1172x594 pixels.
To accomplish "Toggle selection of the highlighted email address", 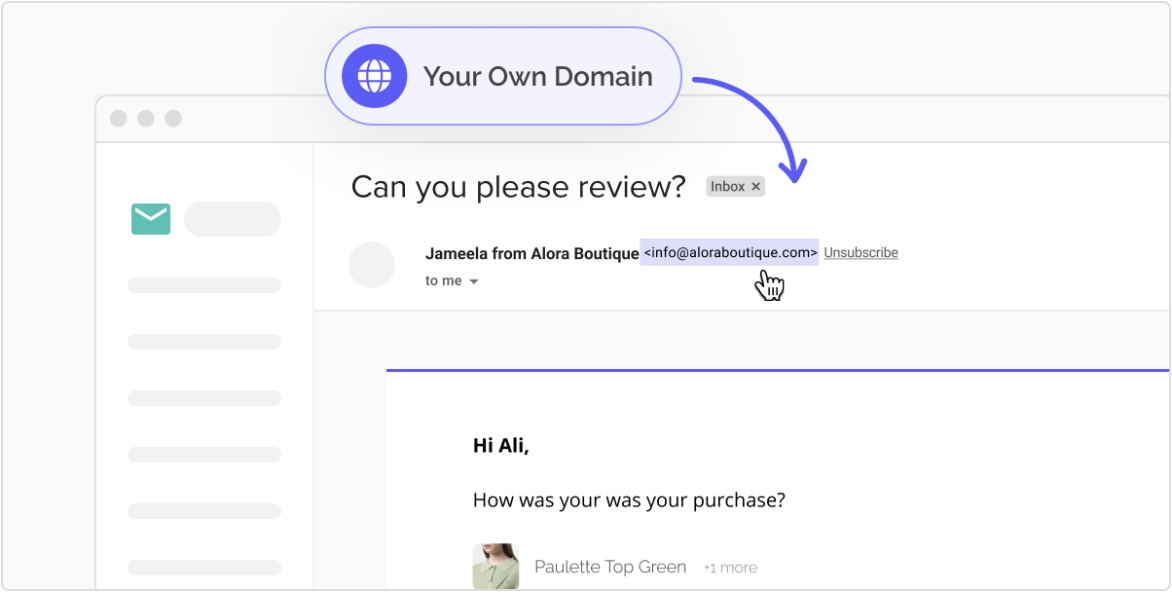I will pyautogui.click(x=730, y=252).
